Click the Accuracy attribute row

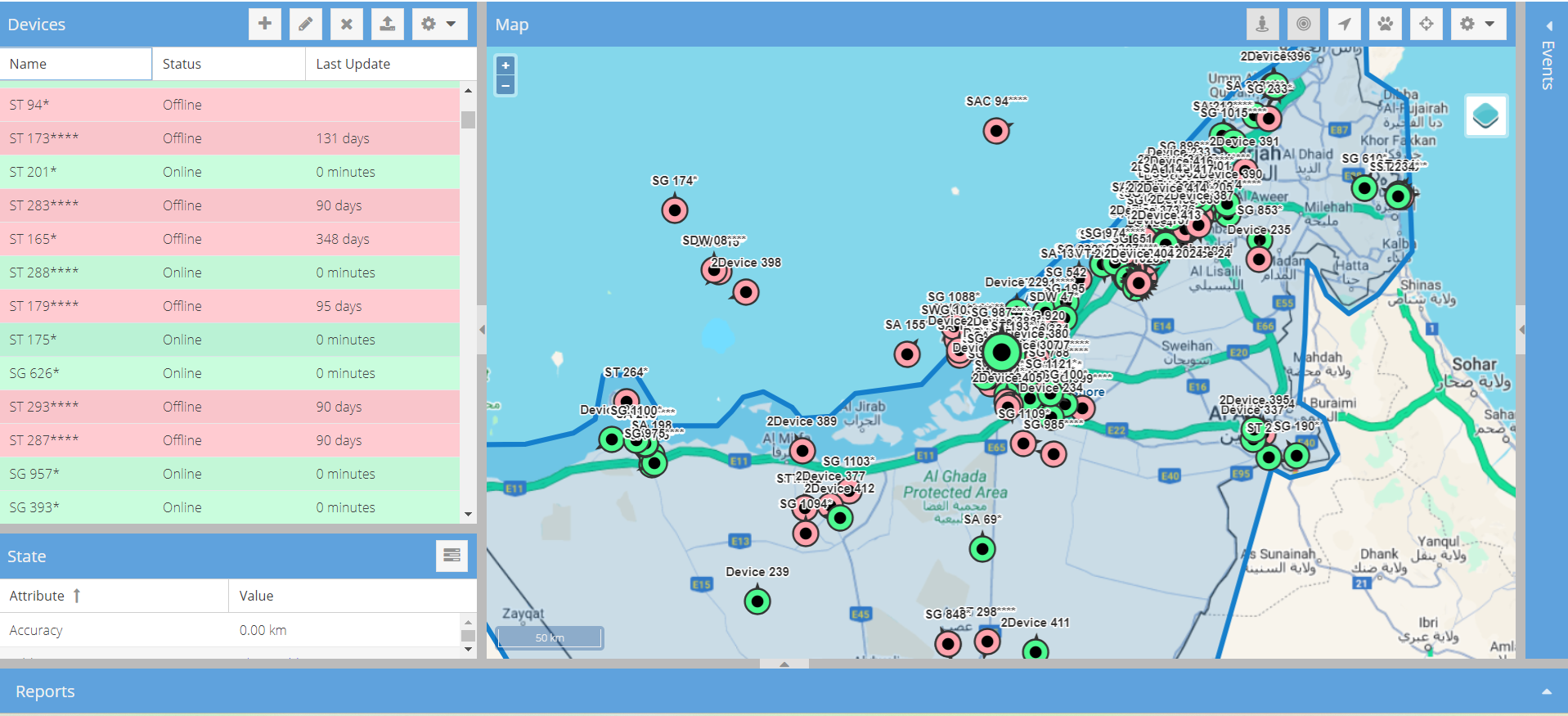pos(230,630)
